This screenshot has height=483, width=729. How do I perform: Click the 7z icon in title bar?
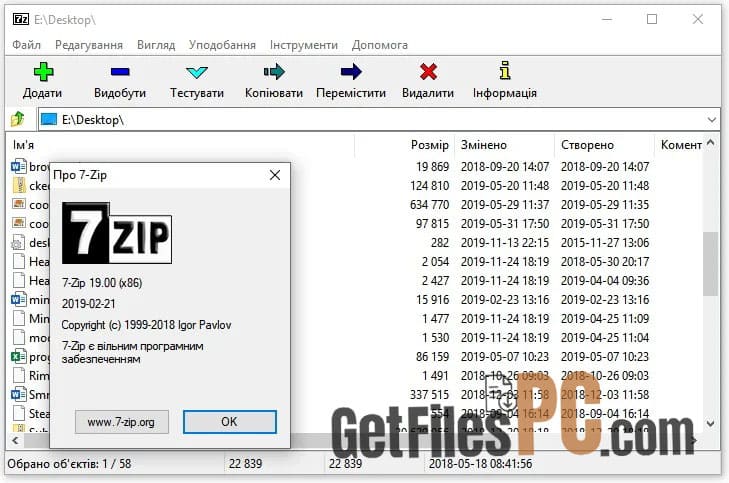click(x=20, y=19)
